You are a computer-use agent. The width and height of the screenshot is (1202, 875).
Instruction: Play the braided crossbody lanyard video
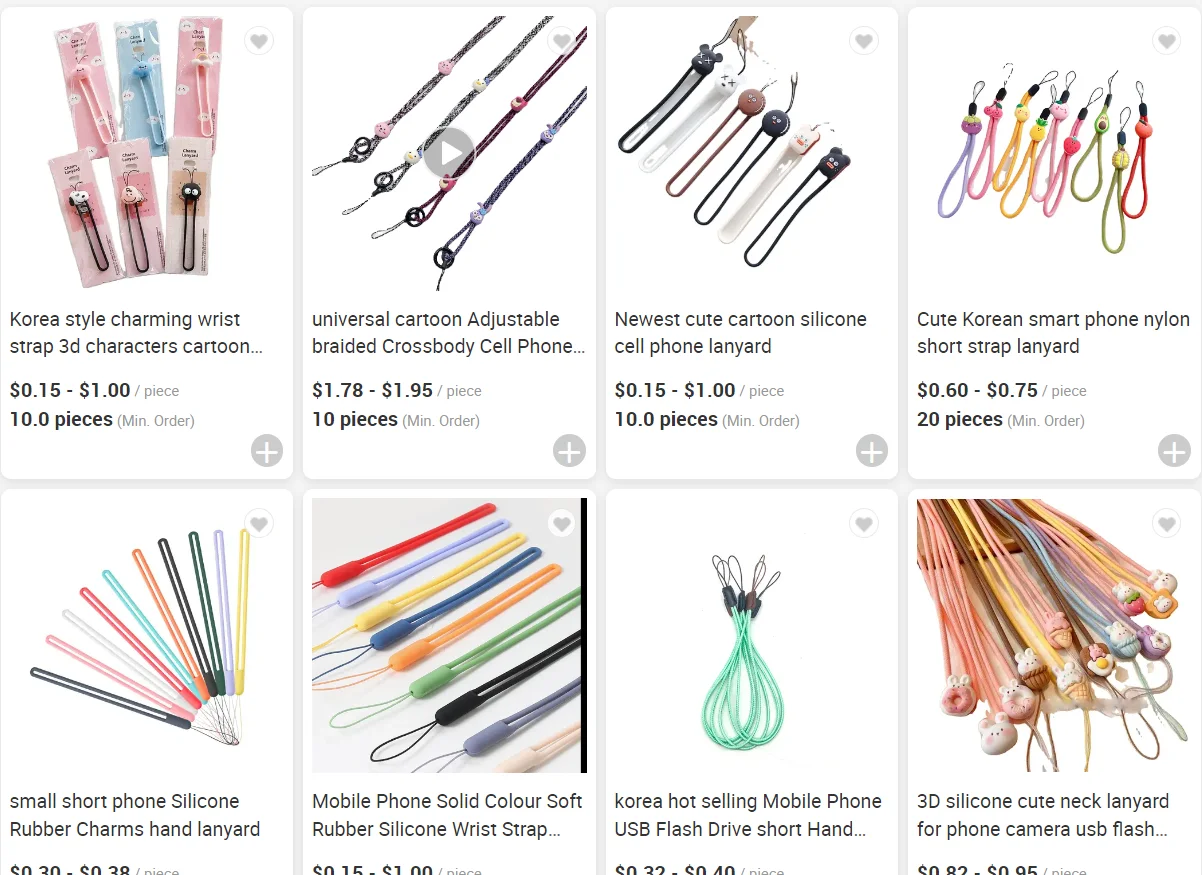pos(449,153)
